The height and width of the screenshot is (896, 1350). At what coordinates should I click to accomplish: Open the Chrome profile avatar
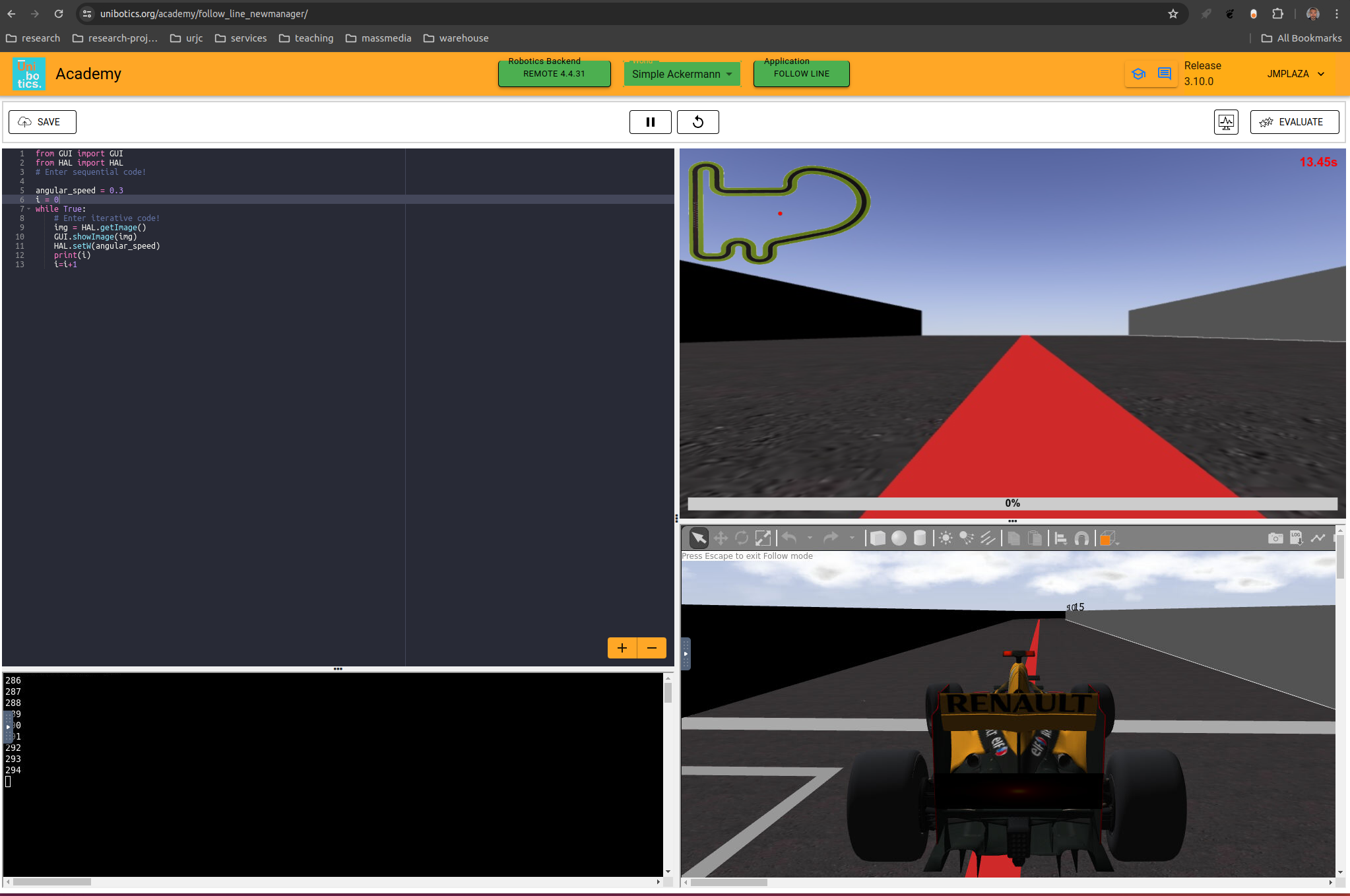pos(1312,14)
